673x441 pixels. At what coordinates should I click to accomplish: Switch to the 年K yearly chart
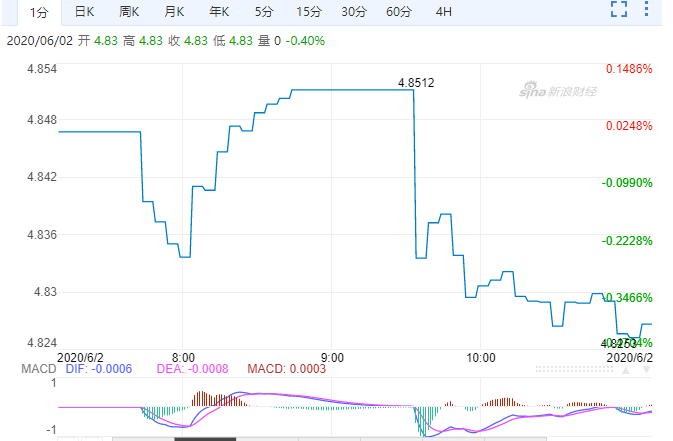(219, 12)
